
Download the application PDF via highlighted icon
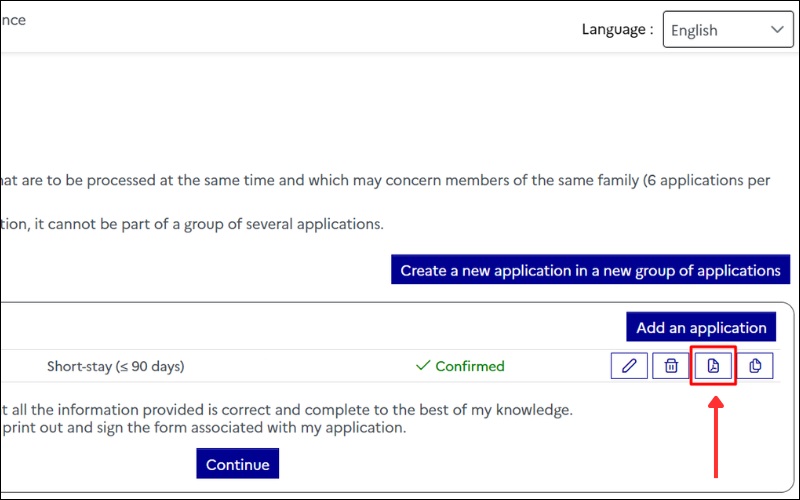713,366
